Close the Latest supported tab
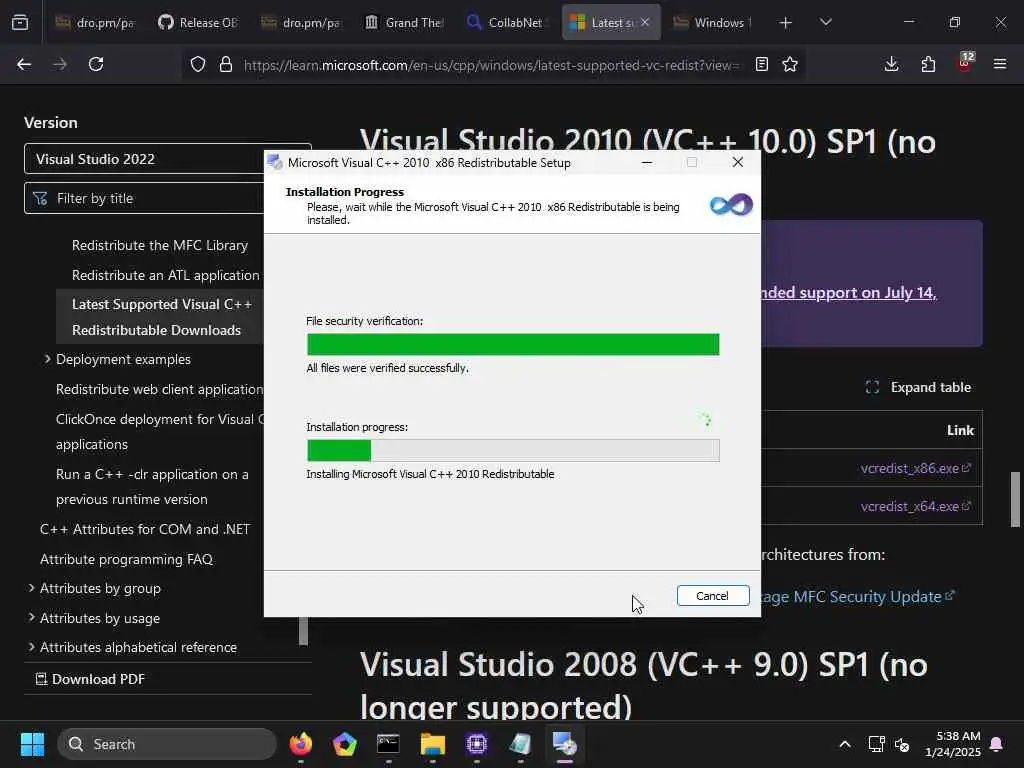The width and height of the screenshot is (1024, 768). click(645, 22)
